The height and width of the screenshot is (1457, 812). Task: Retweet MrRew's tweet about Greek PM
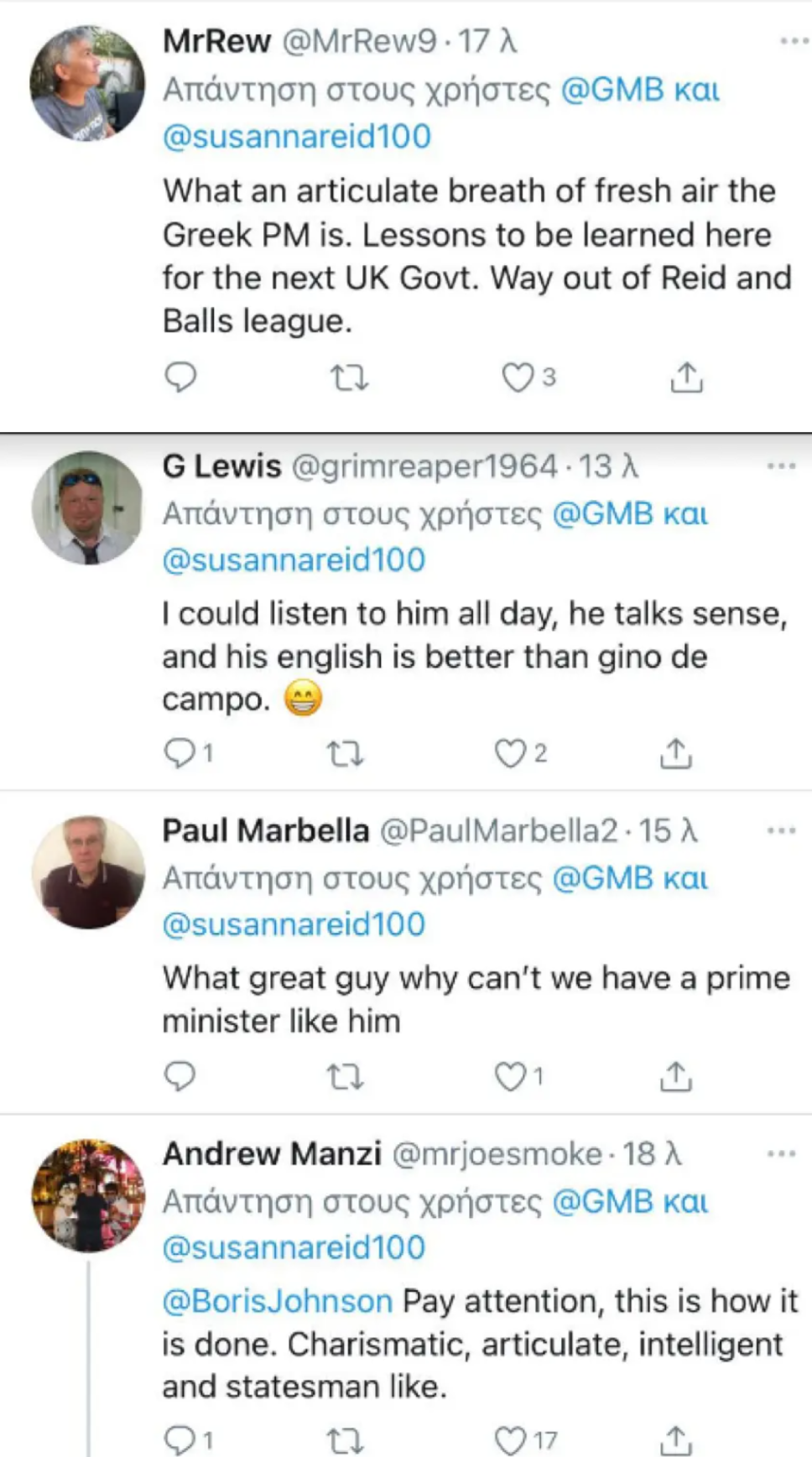click(x=349, y=378)
